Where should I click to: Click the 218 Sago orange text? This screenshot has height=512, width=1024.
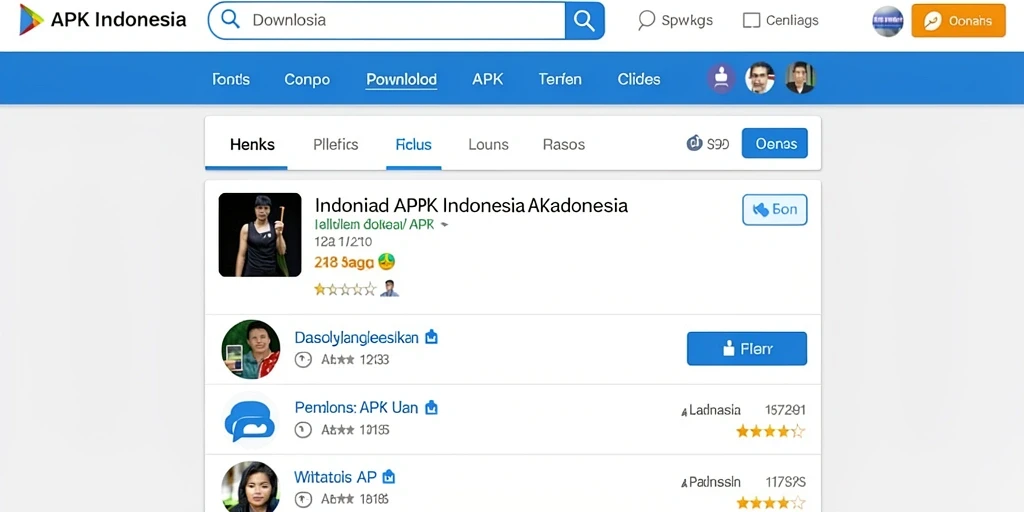click(344, 263)
